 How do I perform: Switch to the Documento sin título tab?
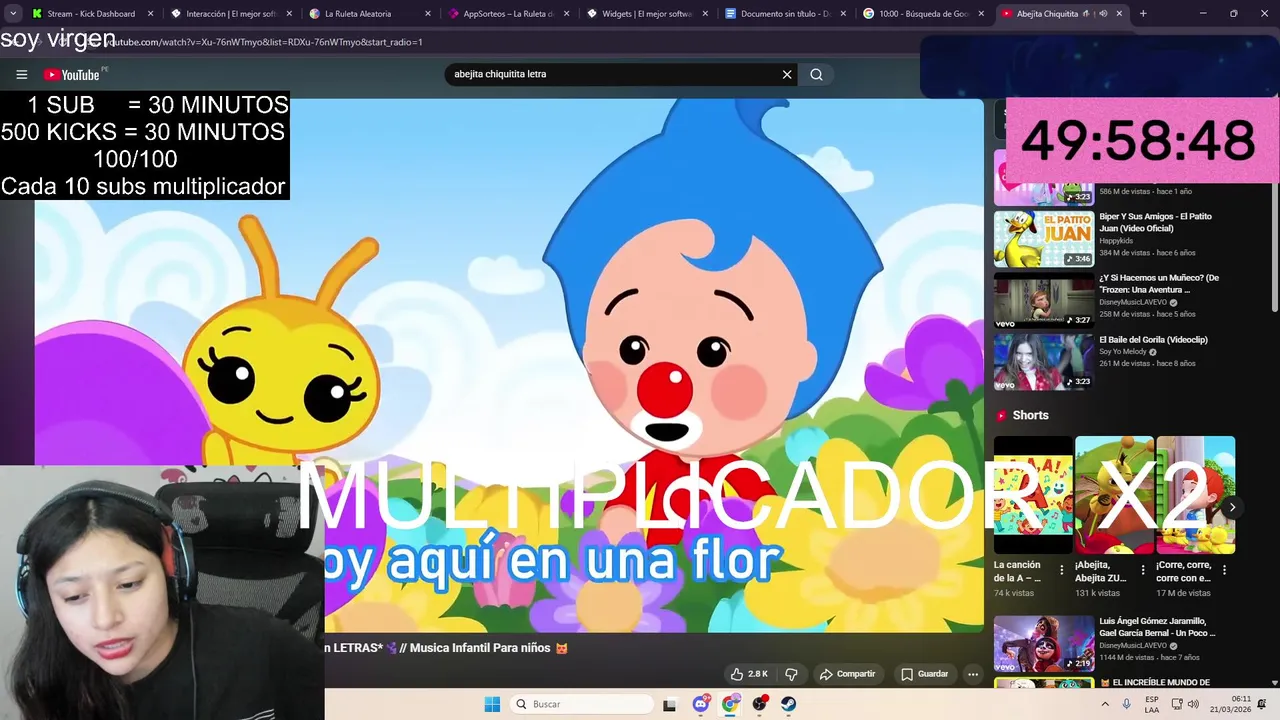(x=785, y=14)
